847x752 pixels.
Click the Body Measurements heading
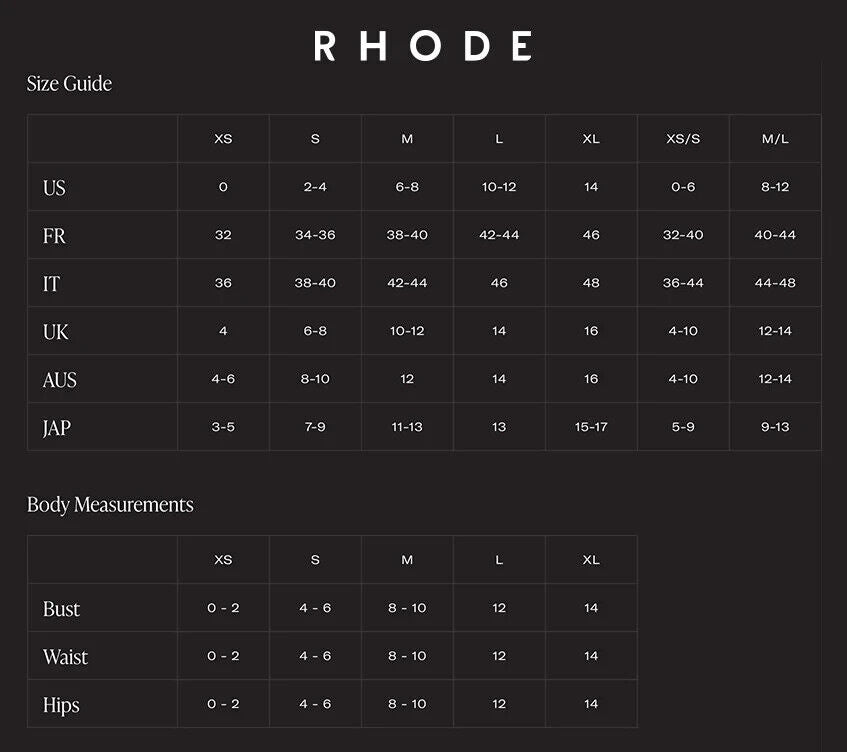tap(110, 505)
